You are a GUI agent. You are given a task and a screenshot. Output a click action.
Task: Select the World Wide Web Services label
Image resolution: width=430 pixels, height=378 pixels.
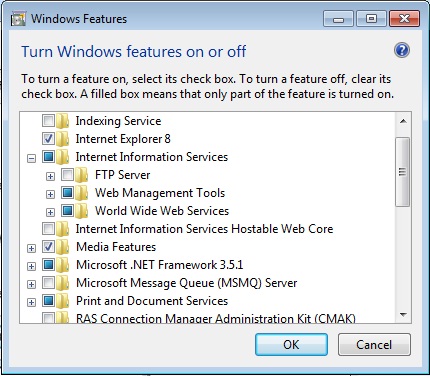[162, 211]
